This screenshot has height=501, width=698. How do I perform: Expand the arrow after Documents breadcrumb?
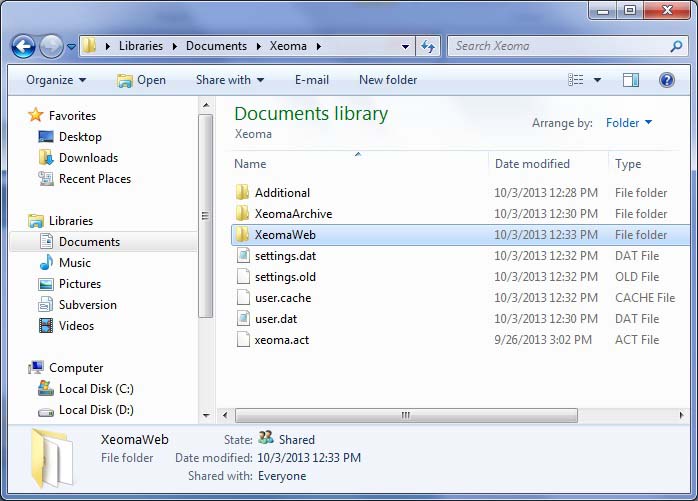[x=258, y=46]
